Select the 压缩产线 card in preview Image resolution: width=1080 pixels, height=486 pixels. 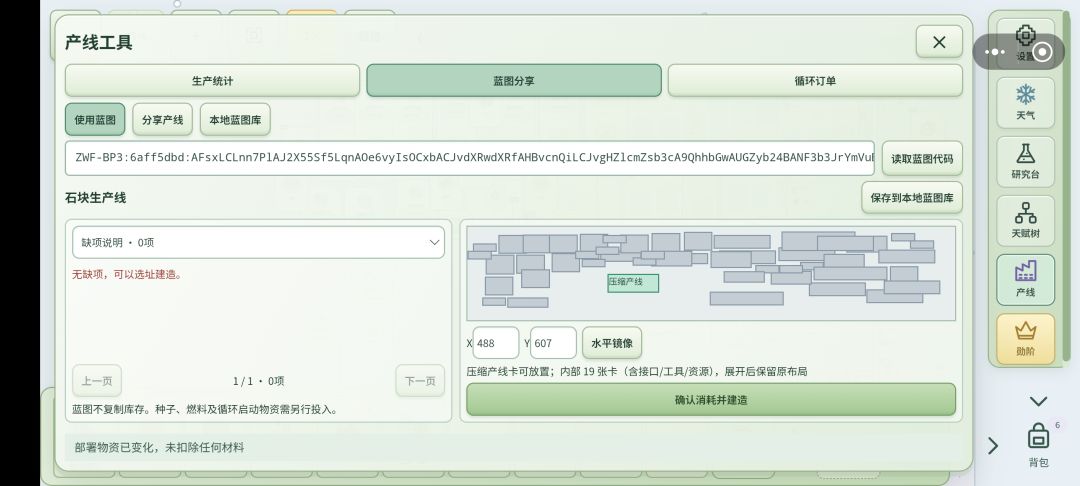click(x=633, y=283)
